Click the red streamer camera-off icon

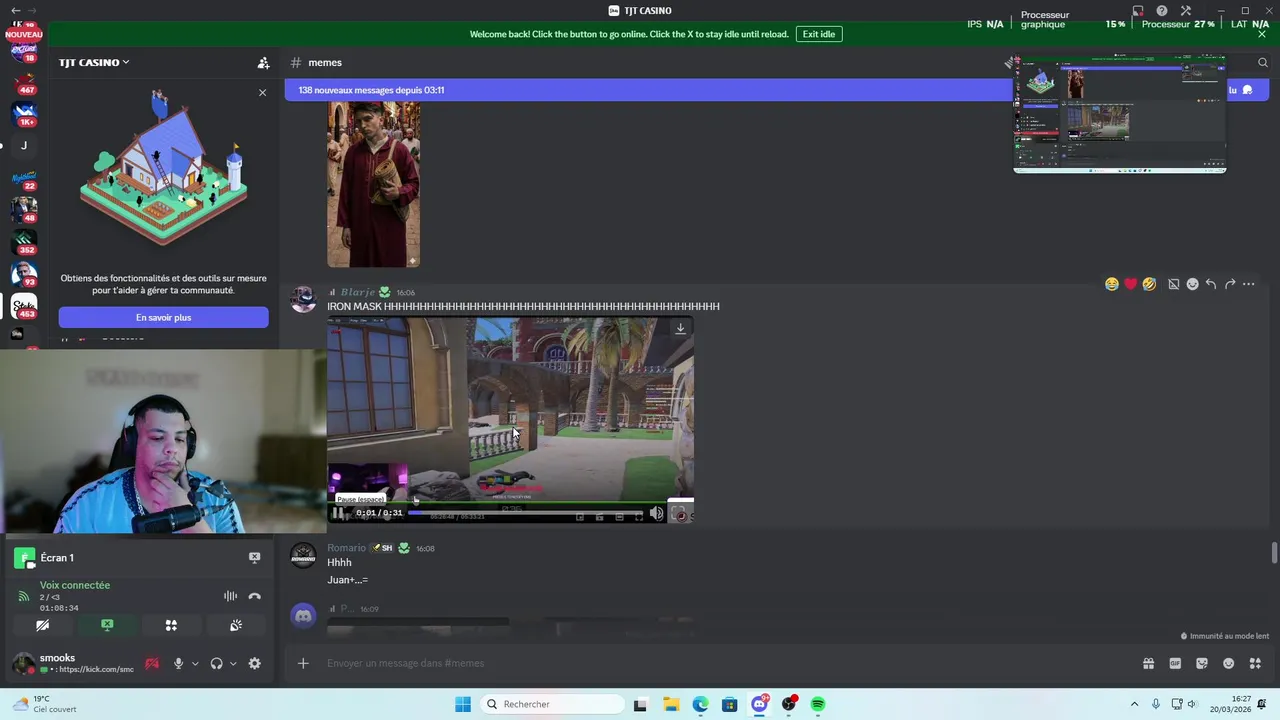(152, 663)
